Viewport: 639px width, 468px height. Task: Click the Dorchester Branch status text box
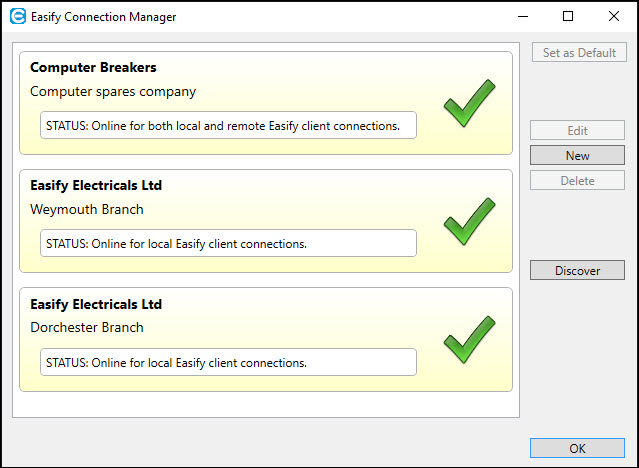(228, 362)
